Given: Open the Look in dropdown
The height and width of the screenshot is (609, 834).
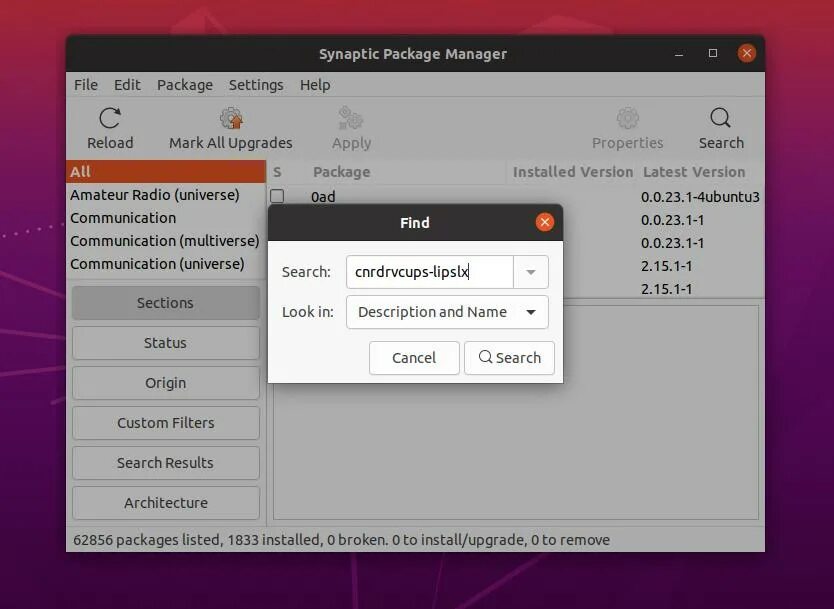Looking at the screenshot, I should (x=447, y=312).
